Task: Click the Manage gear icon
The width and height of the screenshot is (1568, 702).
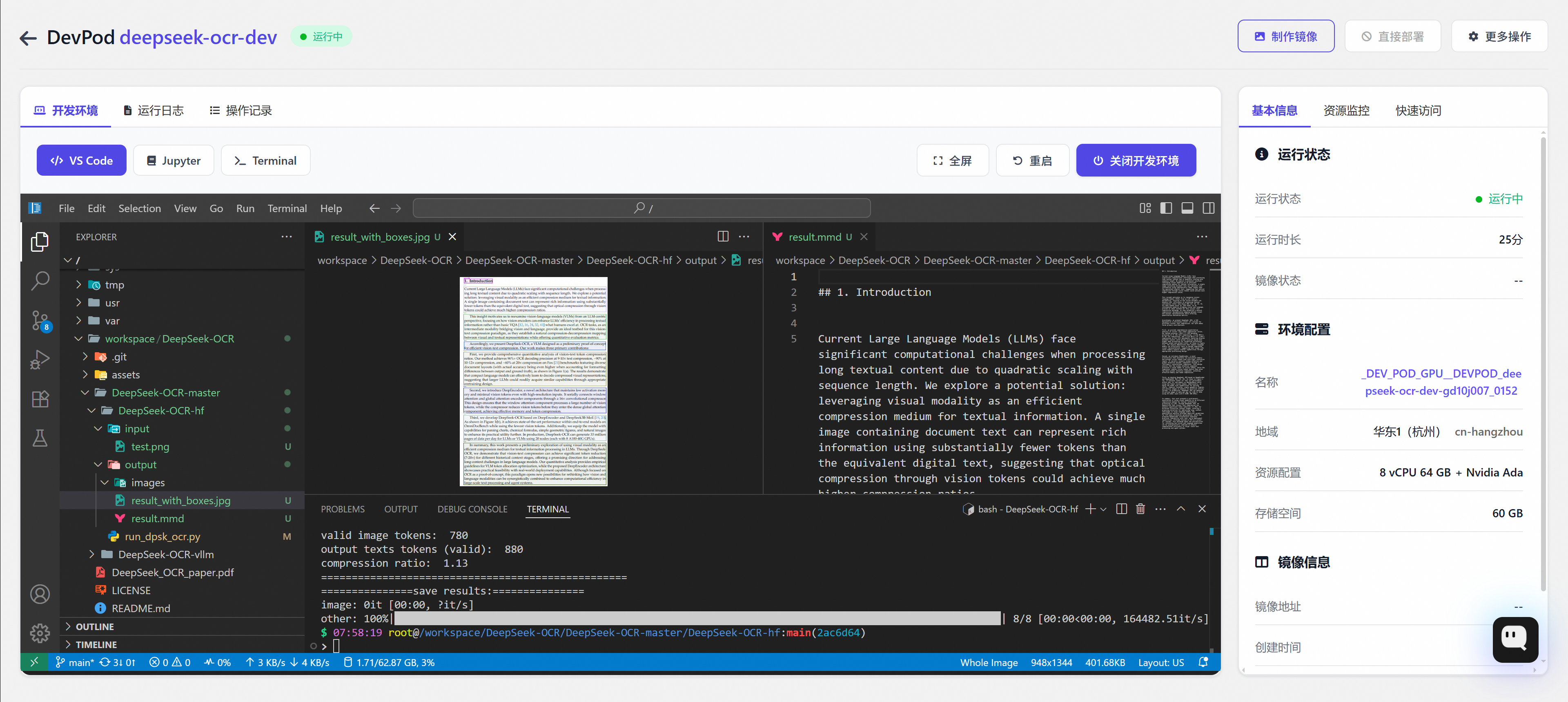Action: pyautogui.click(x=40, y=633)
